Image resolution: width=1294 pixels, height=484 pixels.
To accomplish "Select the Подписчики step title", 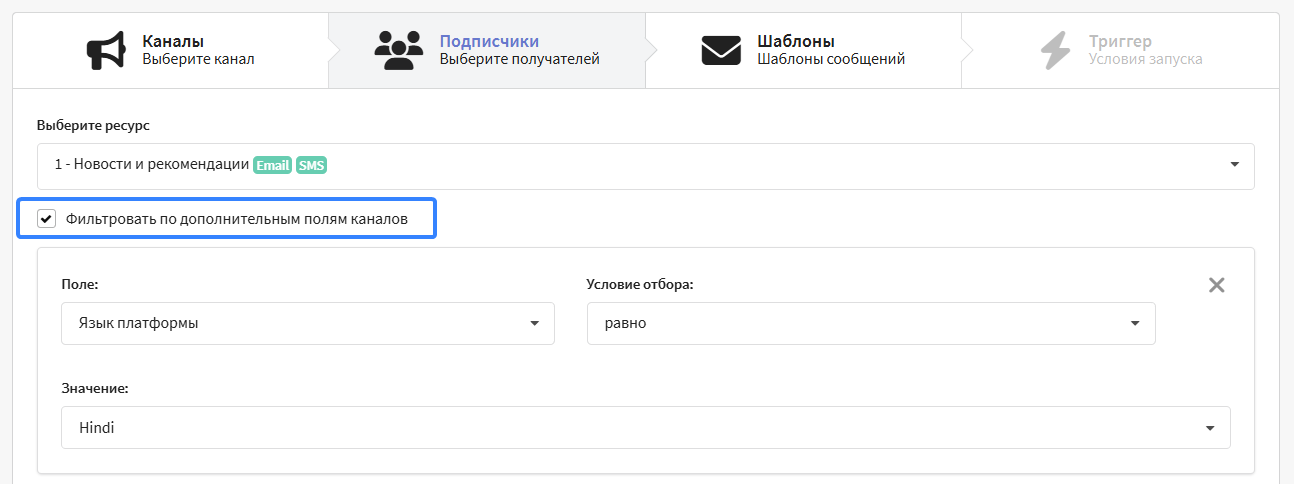I will pos(489,41).
